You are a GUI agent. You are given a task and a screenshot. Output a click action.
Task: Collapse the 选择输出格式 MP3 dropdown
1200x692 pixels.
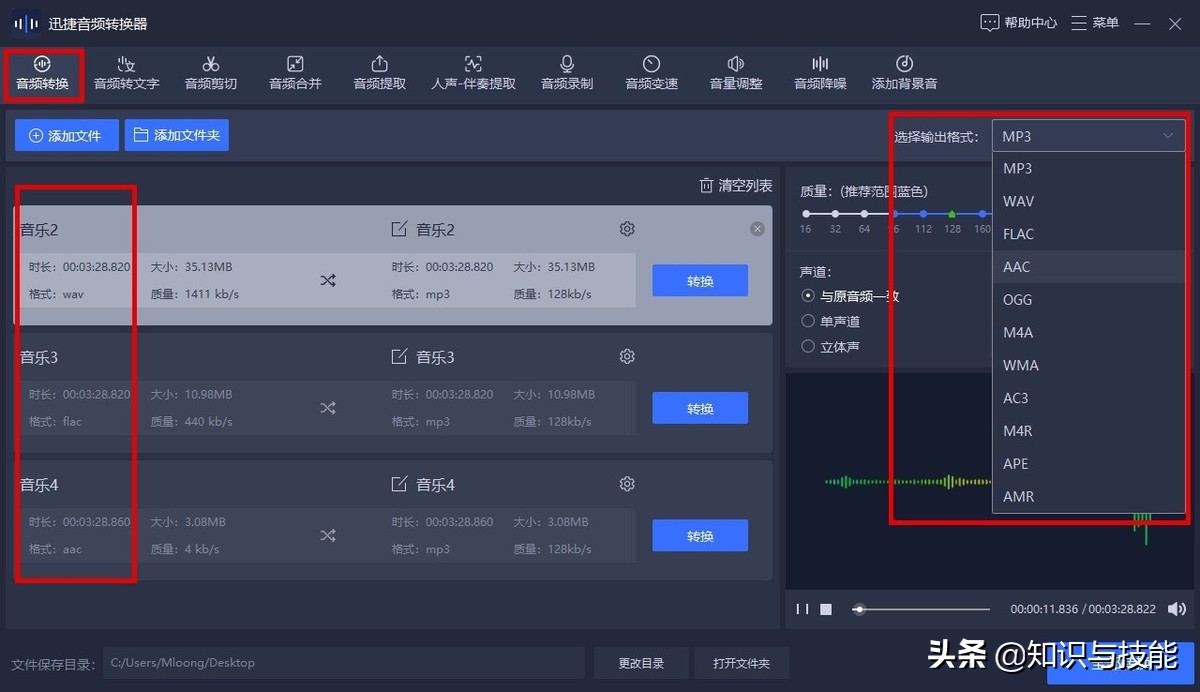1088,136
